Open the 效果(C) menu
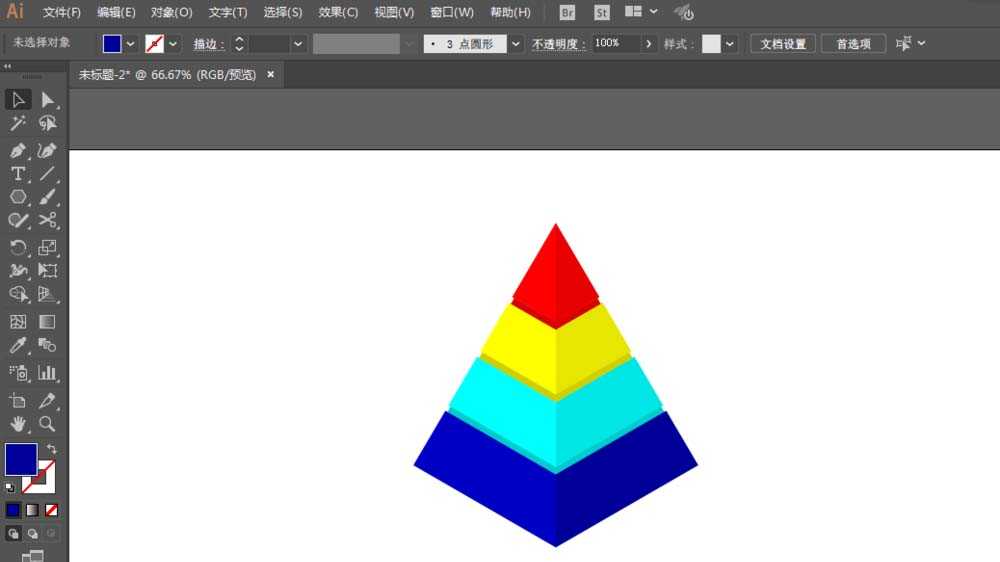The height and width of the screenshot is (562, 1000). point(338,12)
